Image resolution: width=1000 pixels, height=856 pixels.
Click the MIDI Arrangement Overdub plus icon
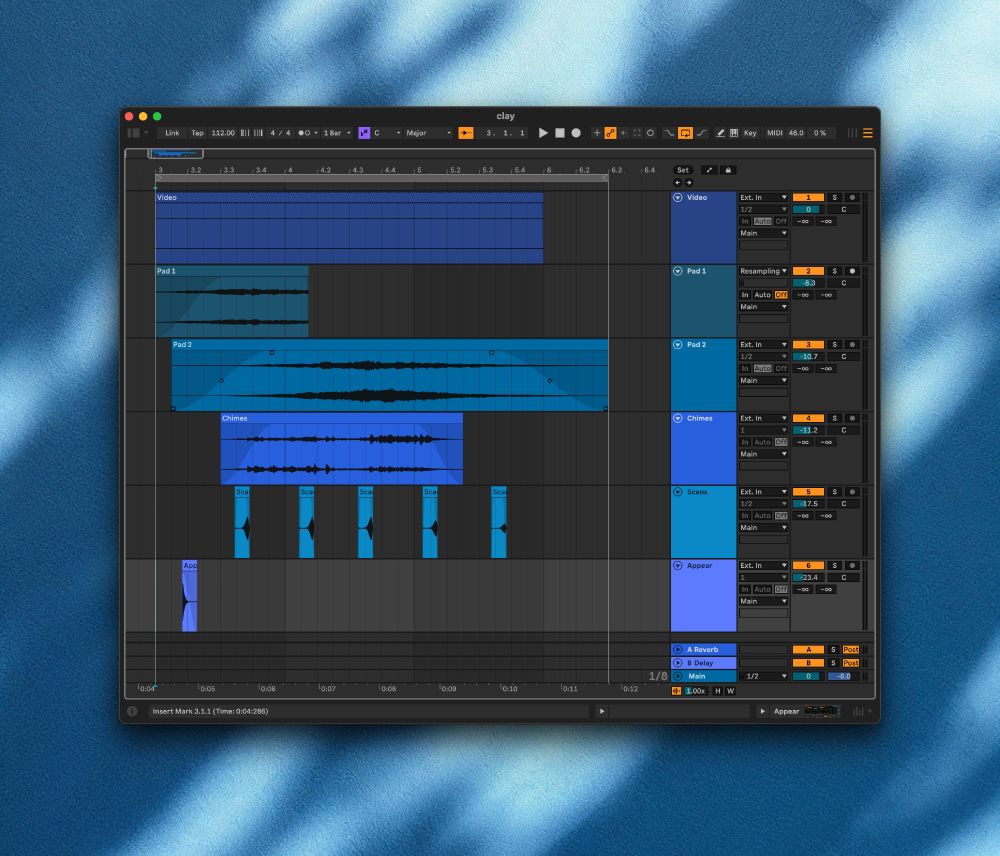(597, 133)
